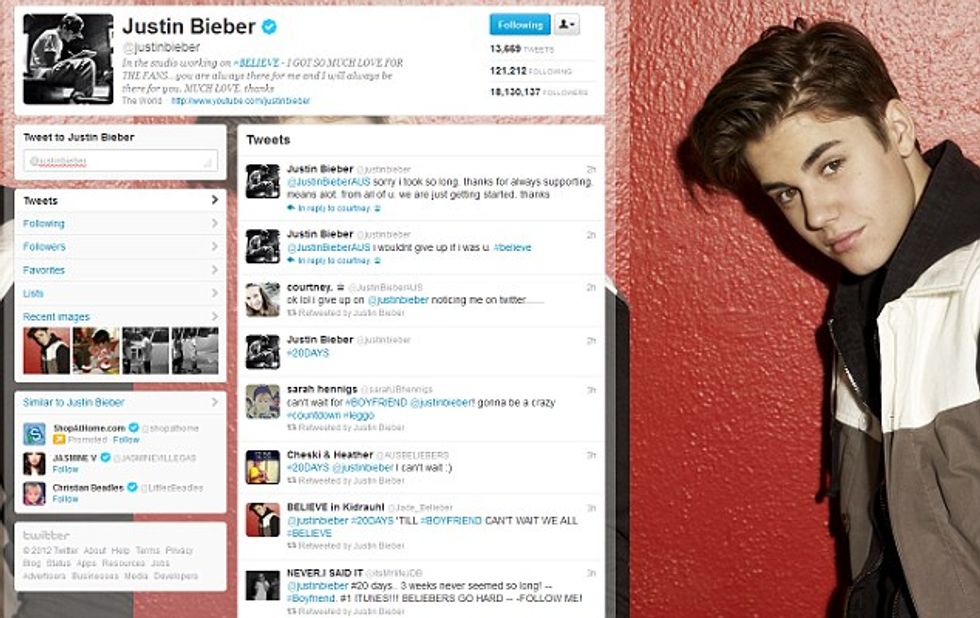This screenshot has height=618, width=980.
Task: Expand Favorites with its chevron arrow
Action: [214, 270]
